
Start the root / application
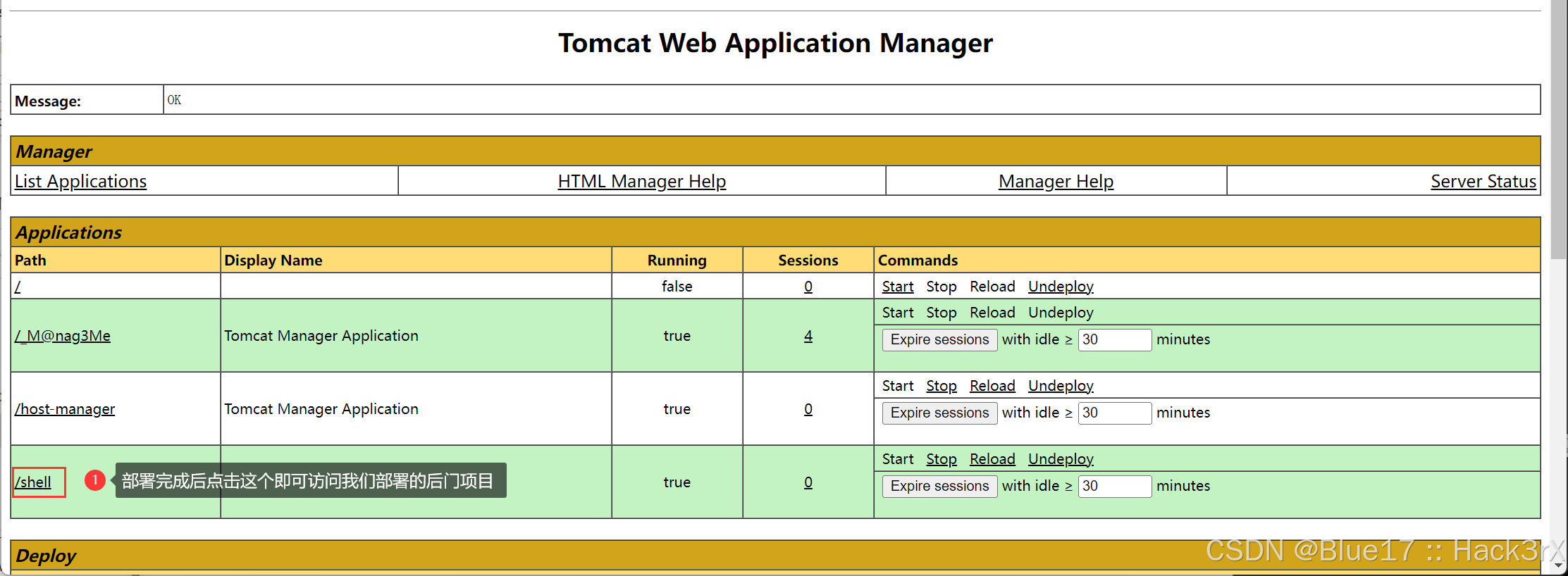[897, 287]
